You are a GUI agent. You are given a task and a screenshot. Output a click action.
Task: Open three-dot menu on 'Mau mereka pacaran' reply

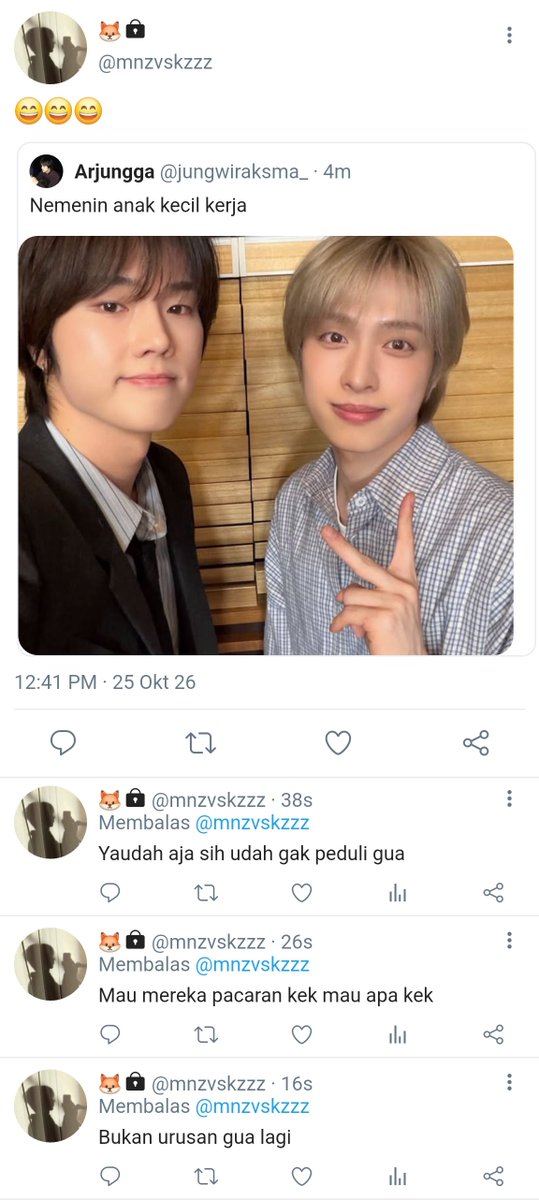point(509,940)
